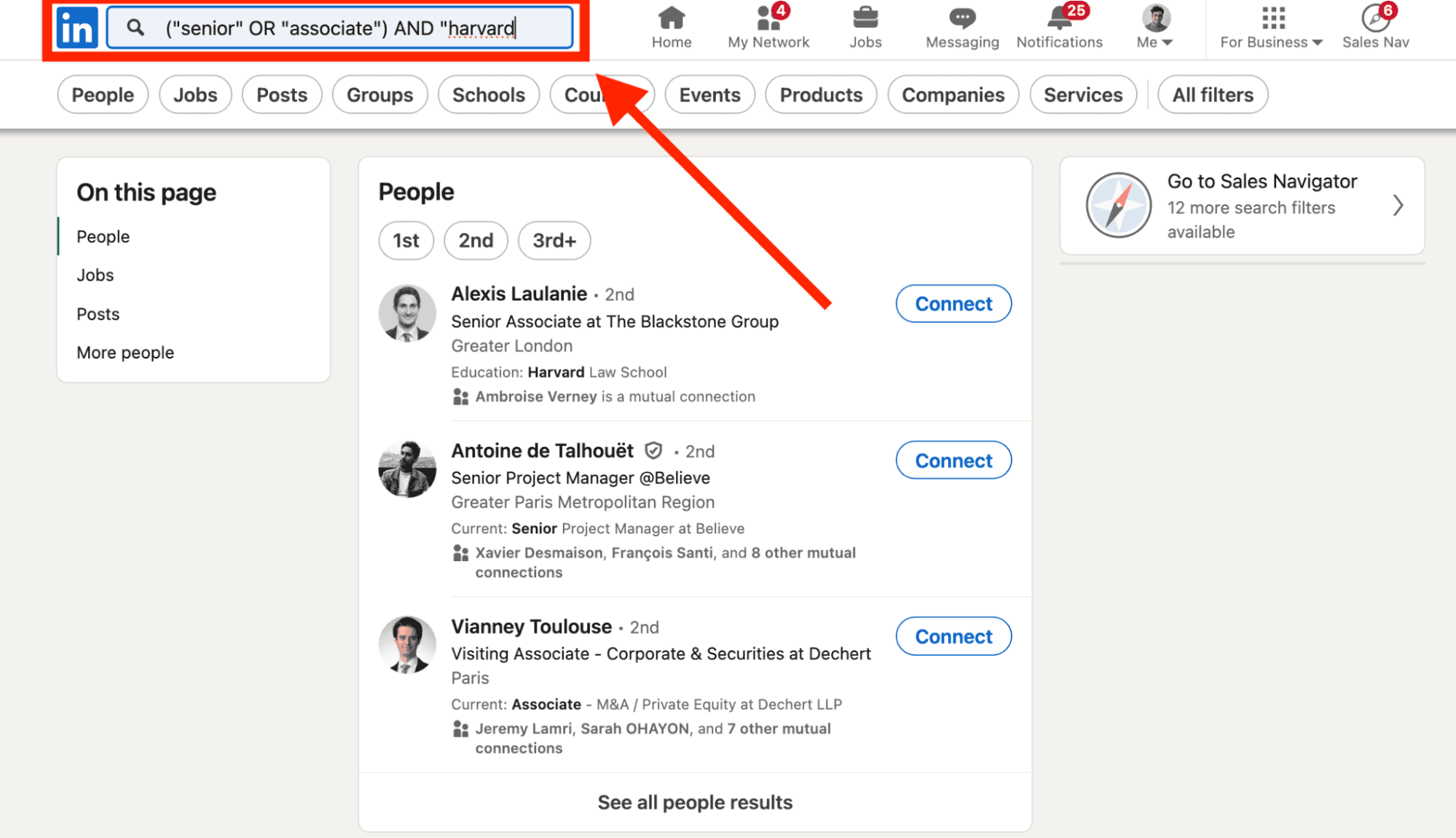Open Notifications bell icon
This screenshot has width=1456, height=838.
[1059, 17]
